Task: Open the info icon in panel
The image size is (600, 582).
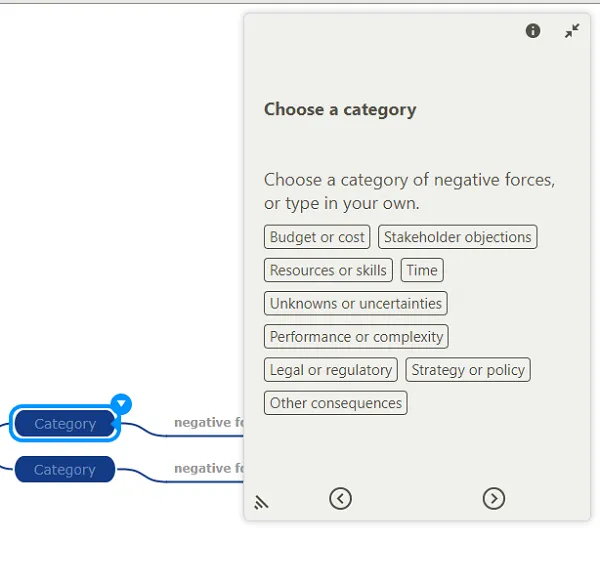Action: pyautogui.click(x=533, y=31)
